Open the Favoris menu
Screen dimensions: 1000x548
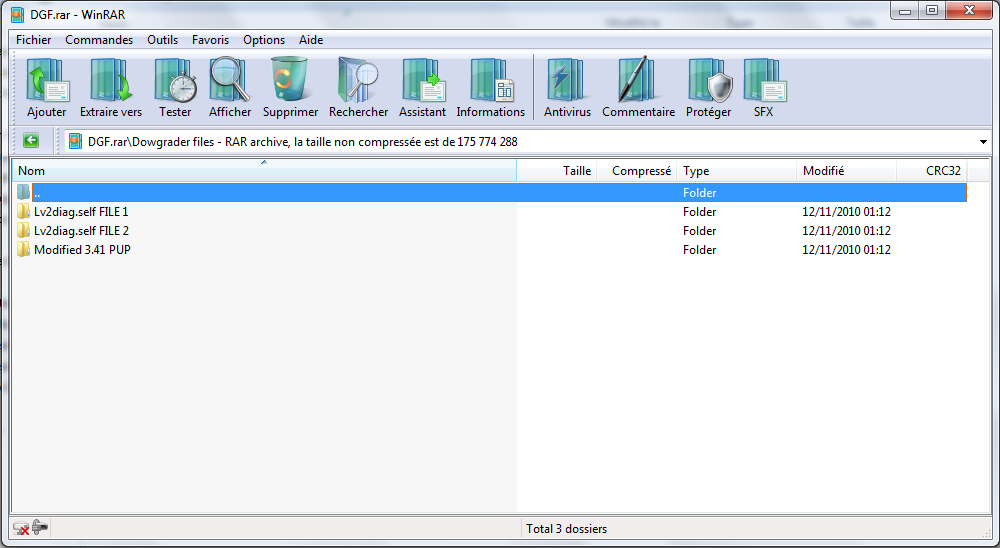pos(210,40)
